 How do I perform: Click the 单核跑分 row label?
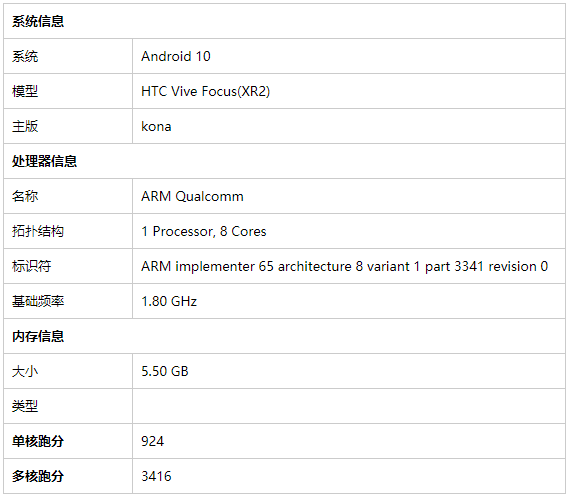coord(38,441)
